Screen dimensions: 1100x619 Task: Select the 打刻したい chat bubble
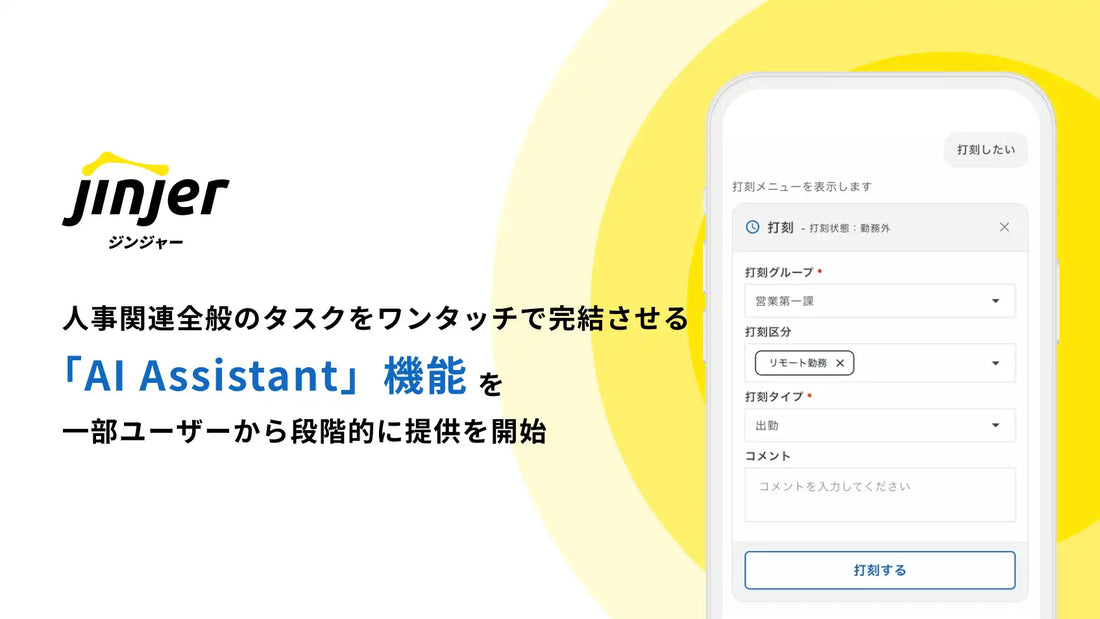click(986, 149)
